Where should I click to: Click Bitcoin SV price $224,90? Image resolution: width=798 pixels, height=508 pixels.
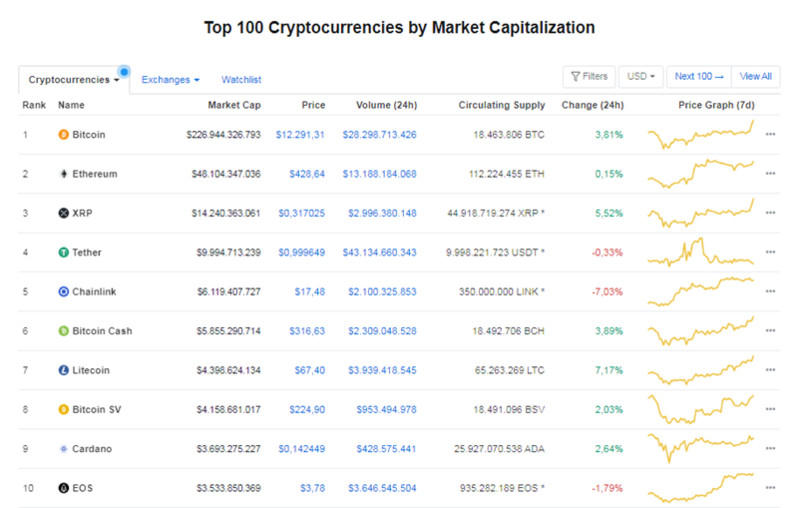point(306,409)
